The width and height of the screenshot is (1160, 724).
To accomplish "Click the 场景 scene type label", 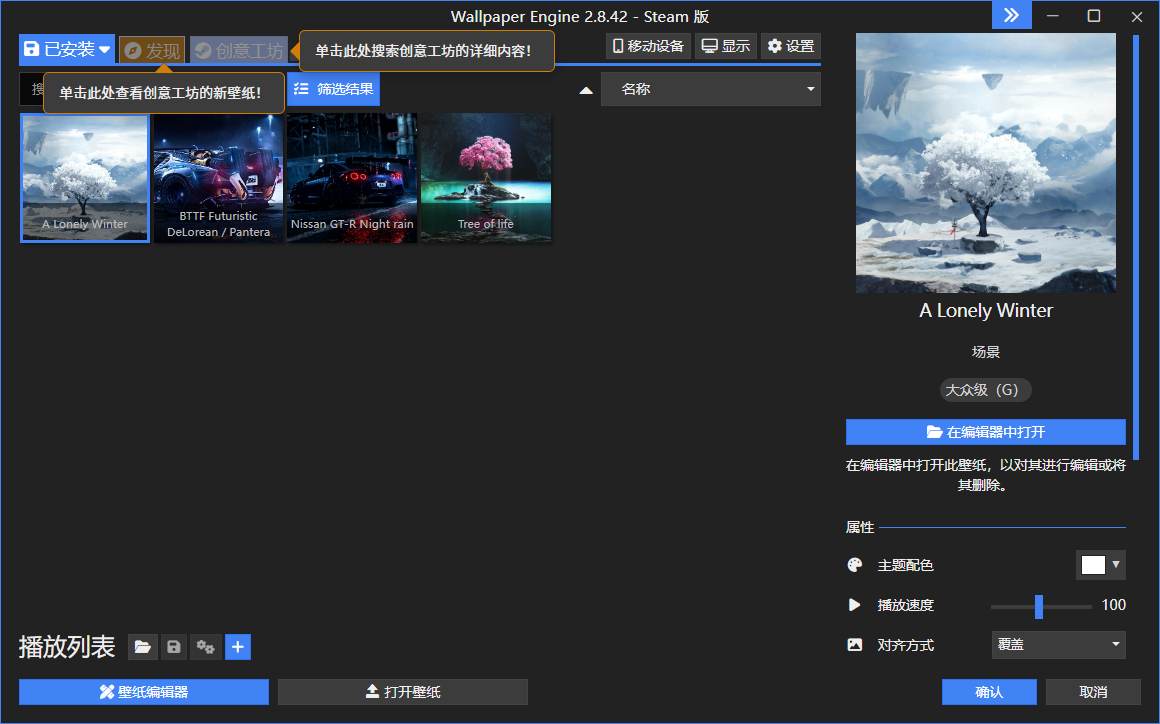I will (x=985, y=352).
